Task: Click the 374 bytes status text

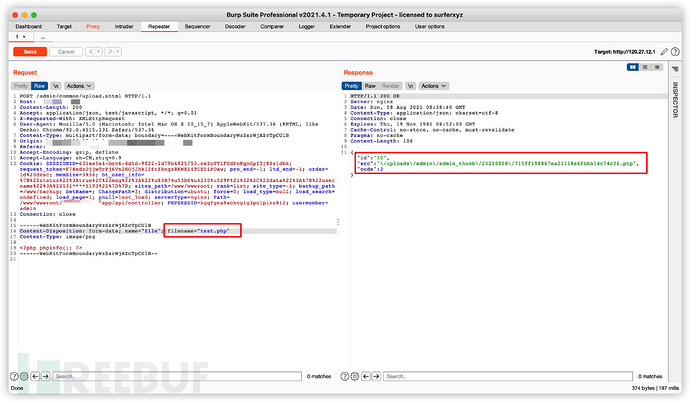Action: (643, 388)
